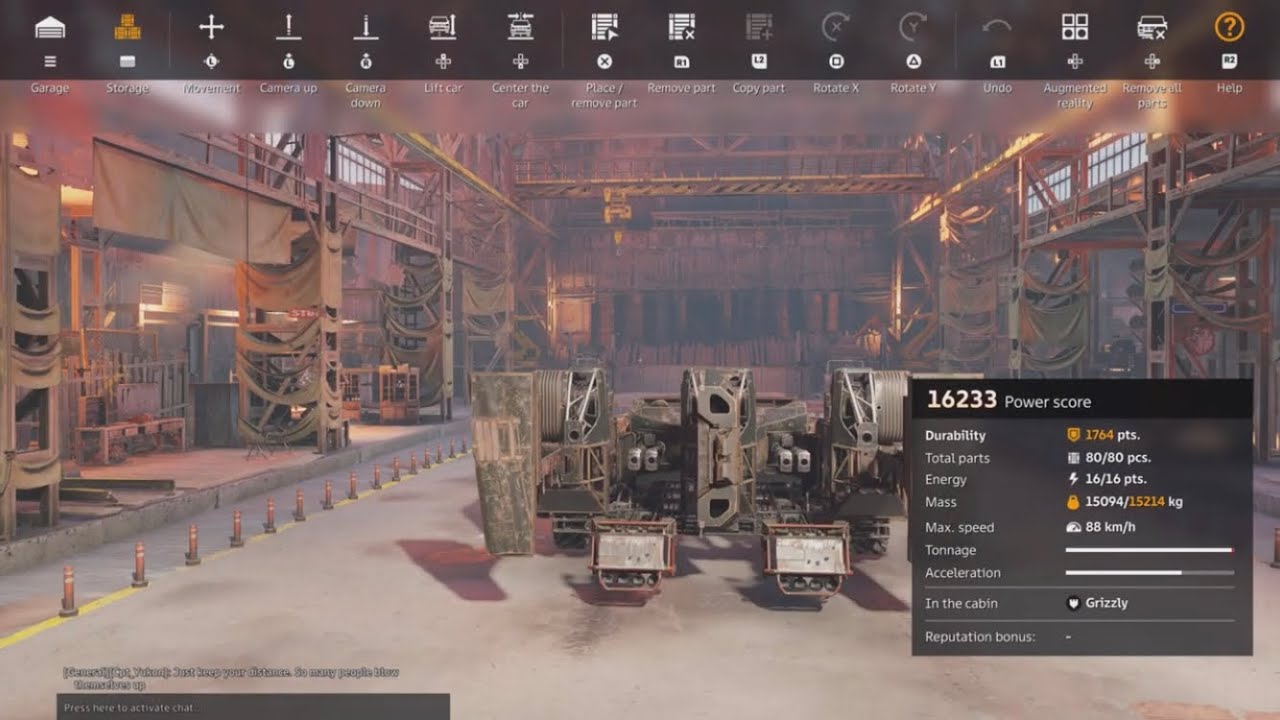Click the 16233 Power score header

(1081, 399)
